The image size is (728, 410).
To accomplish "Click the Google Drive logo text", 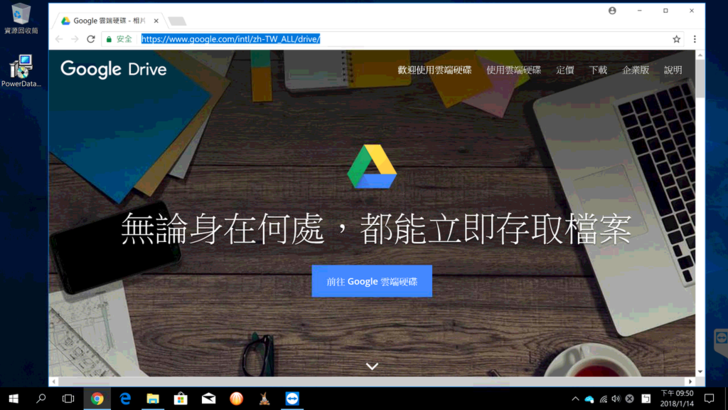I will 113,69.
